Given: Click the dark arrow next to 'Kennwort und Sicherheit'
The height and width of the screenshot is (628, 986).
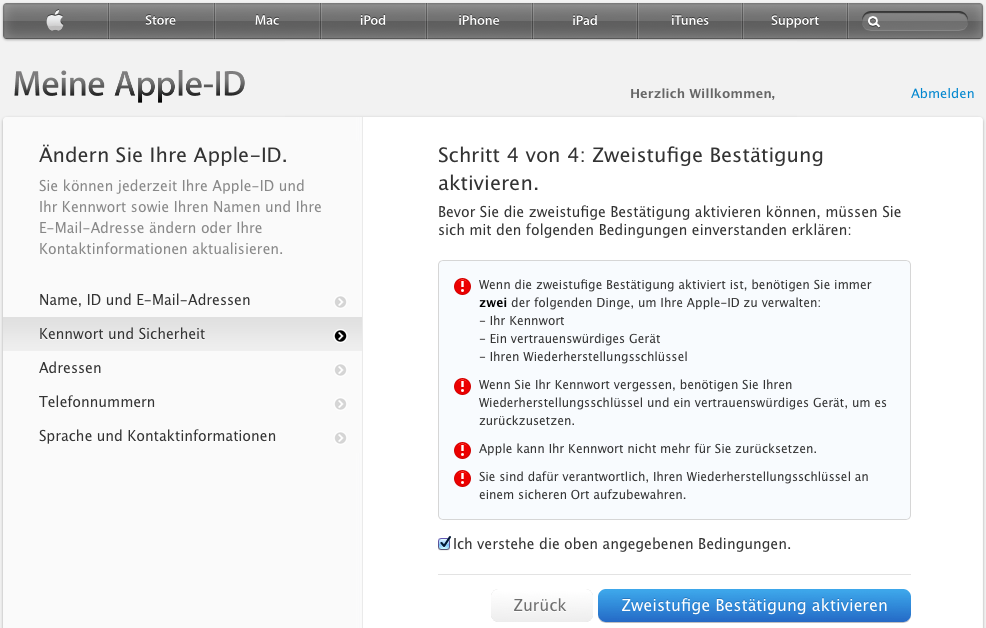Looking at the screenshot, I should tap(340, 336).
